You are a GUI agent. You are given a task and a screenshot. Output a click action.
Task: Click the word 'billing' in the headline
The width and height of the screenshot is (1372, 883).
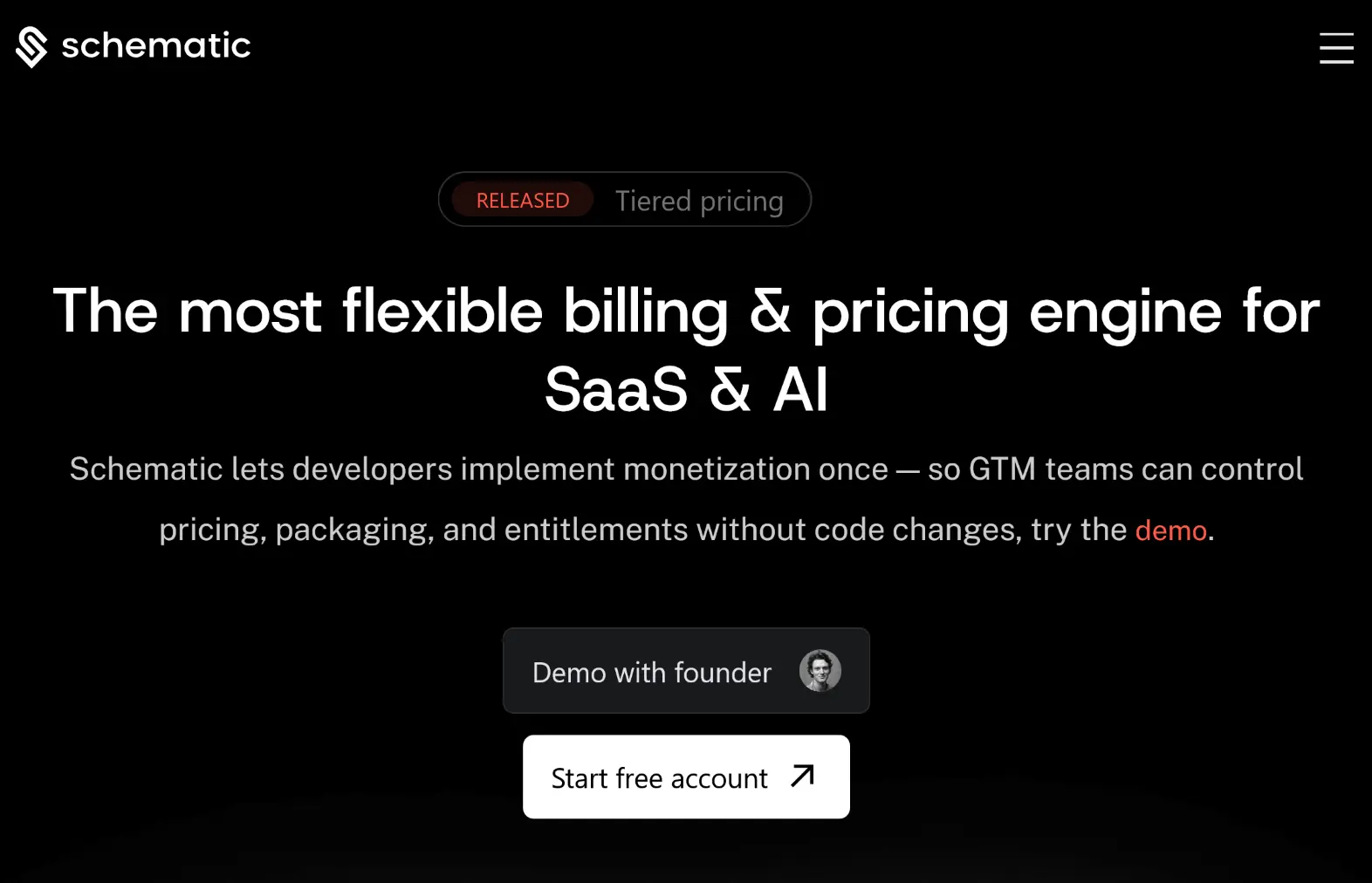click(x=645, y=312)
